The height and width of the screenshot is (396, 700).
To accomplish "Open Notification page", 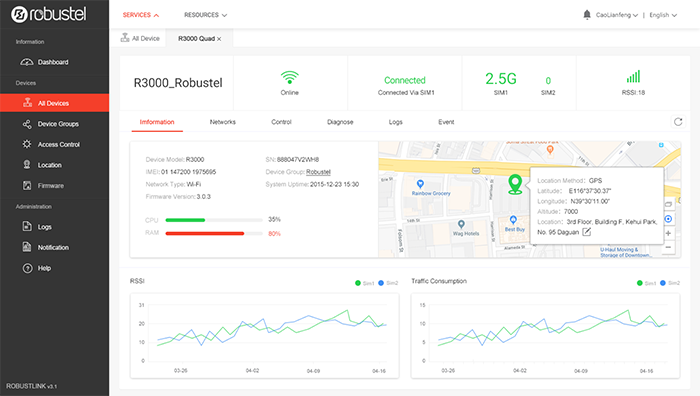I will click(54, 247).
